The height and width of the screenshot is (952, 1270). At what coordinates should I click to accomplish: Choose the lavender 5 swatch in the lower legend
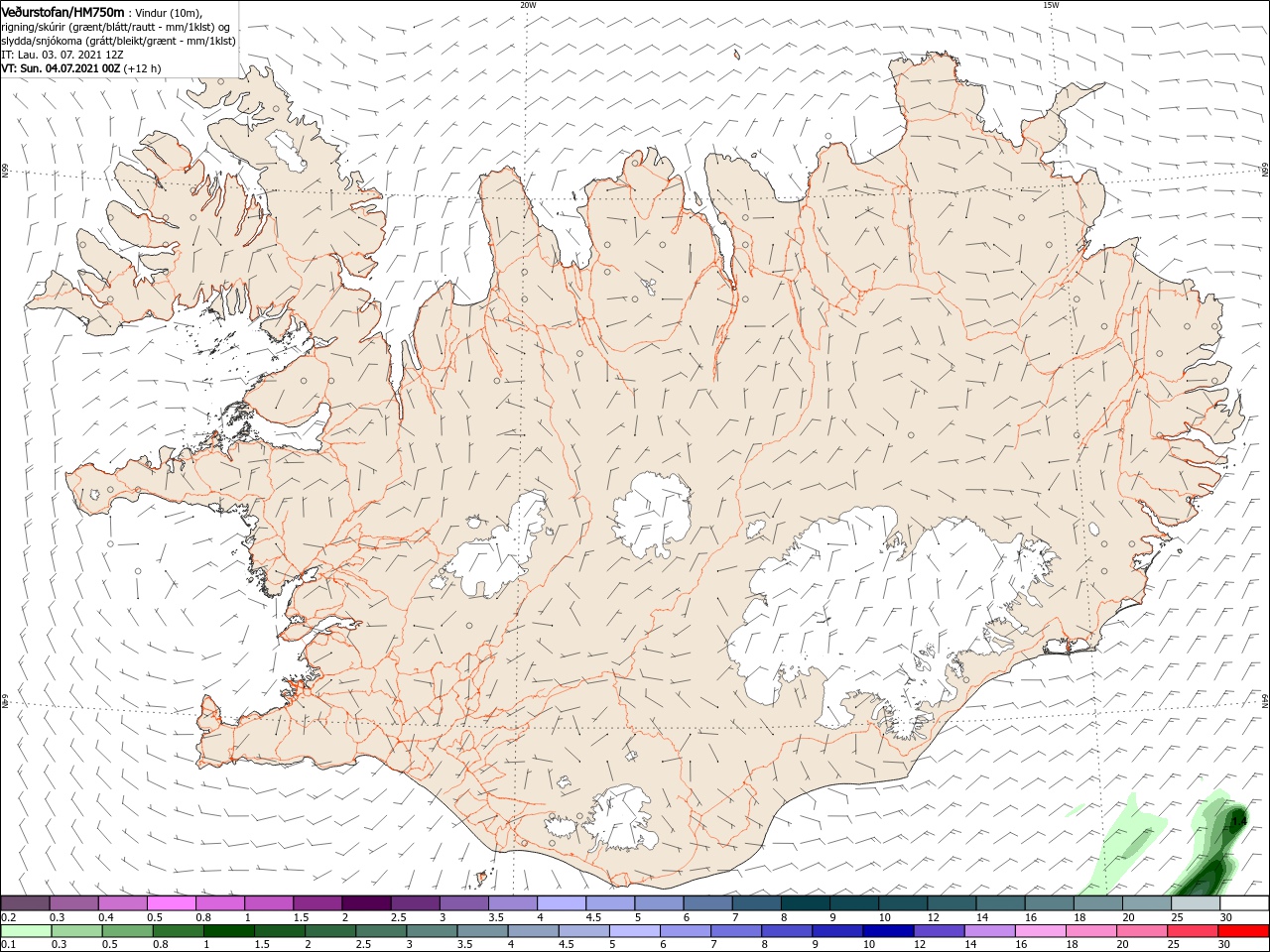pyautogui.click(x=635, y=931)
